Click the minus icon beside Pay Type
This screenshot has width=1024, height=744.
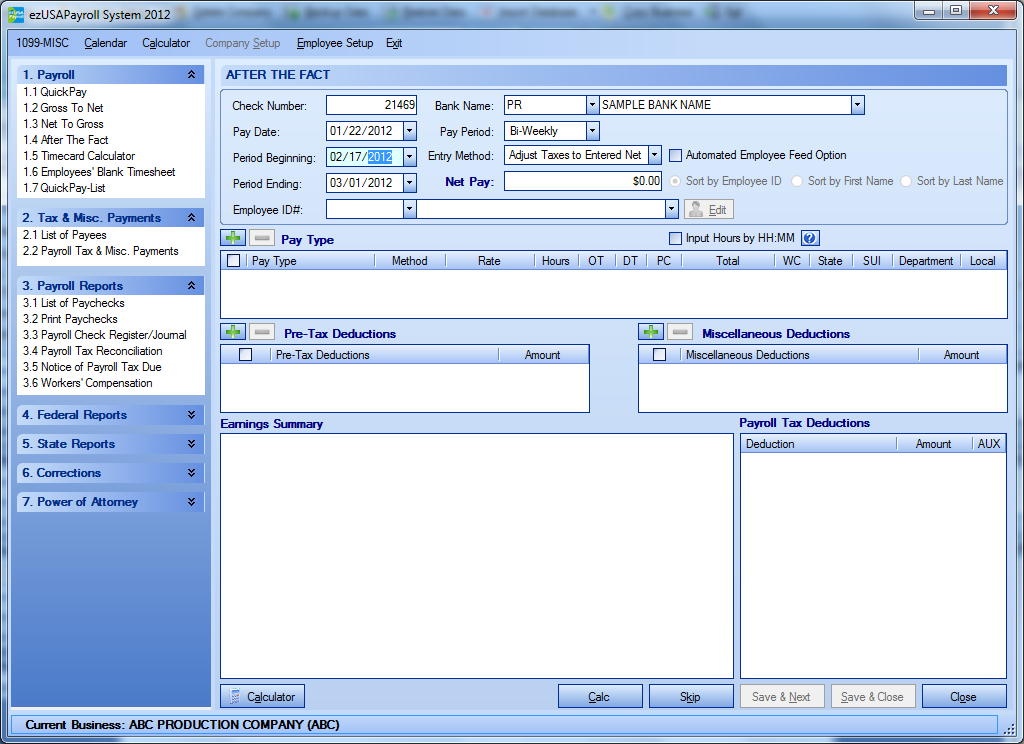(x=261, y=238)
